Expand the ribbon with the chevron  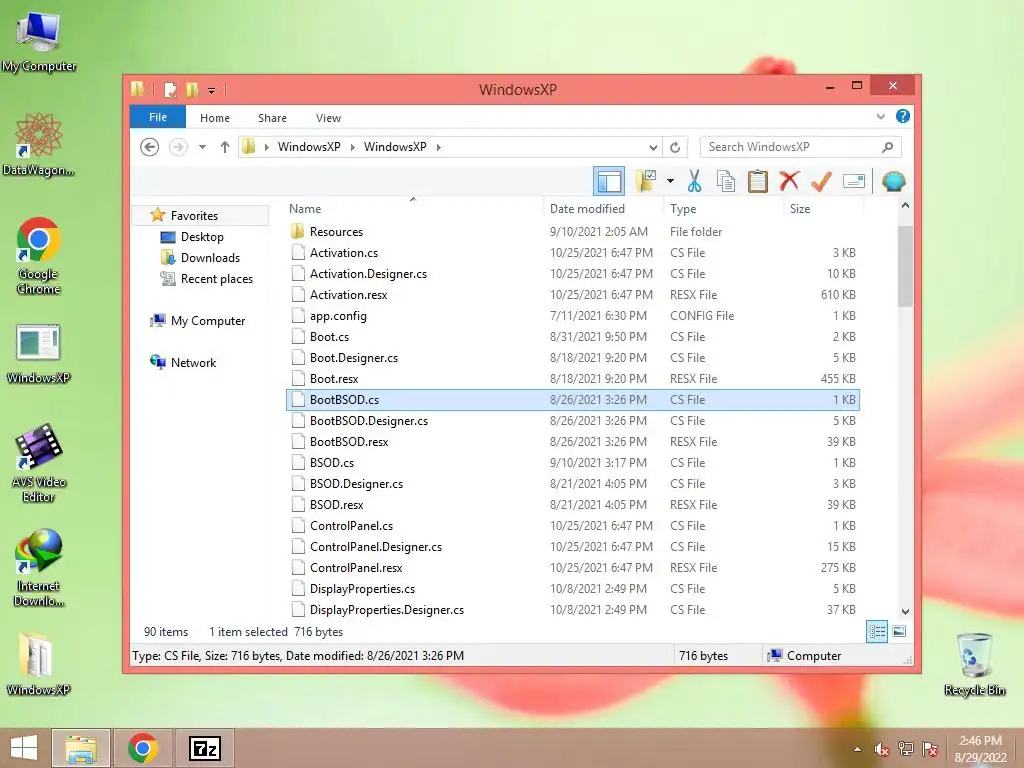[880, 117]
